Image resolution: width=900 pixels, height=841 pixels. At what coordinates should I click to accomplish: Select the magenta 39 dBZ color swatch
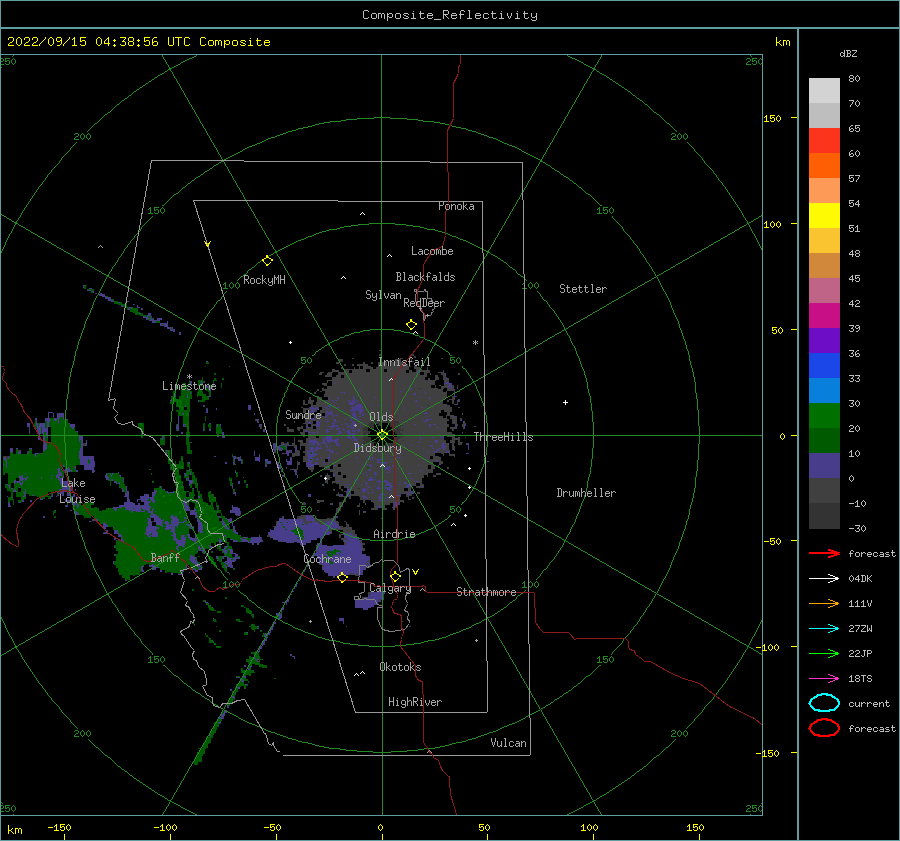point(824,315)
